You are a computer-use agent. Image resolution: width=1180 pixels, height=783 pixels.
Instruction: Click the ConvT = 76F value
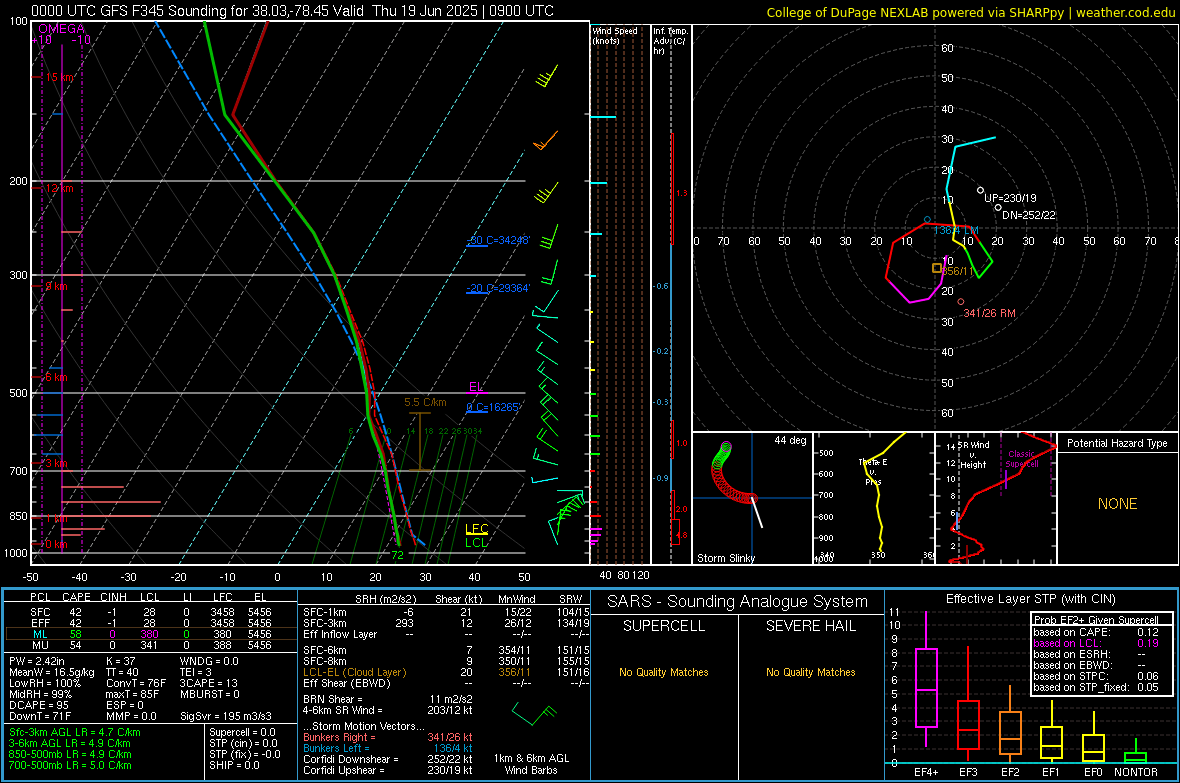coord(136,683)
